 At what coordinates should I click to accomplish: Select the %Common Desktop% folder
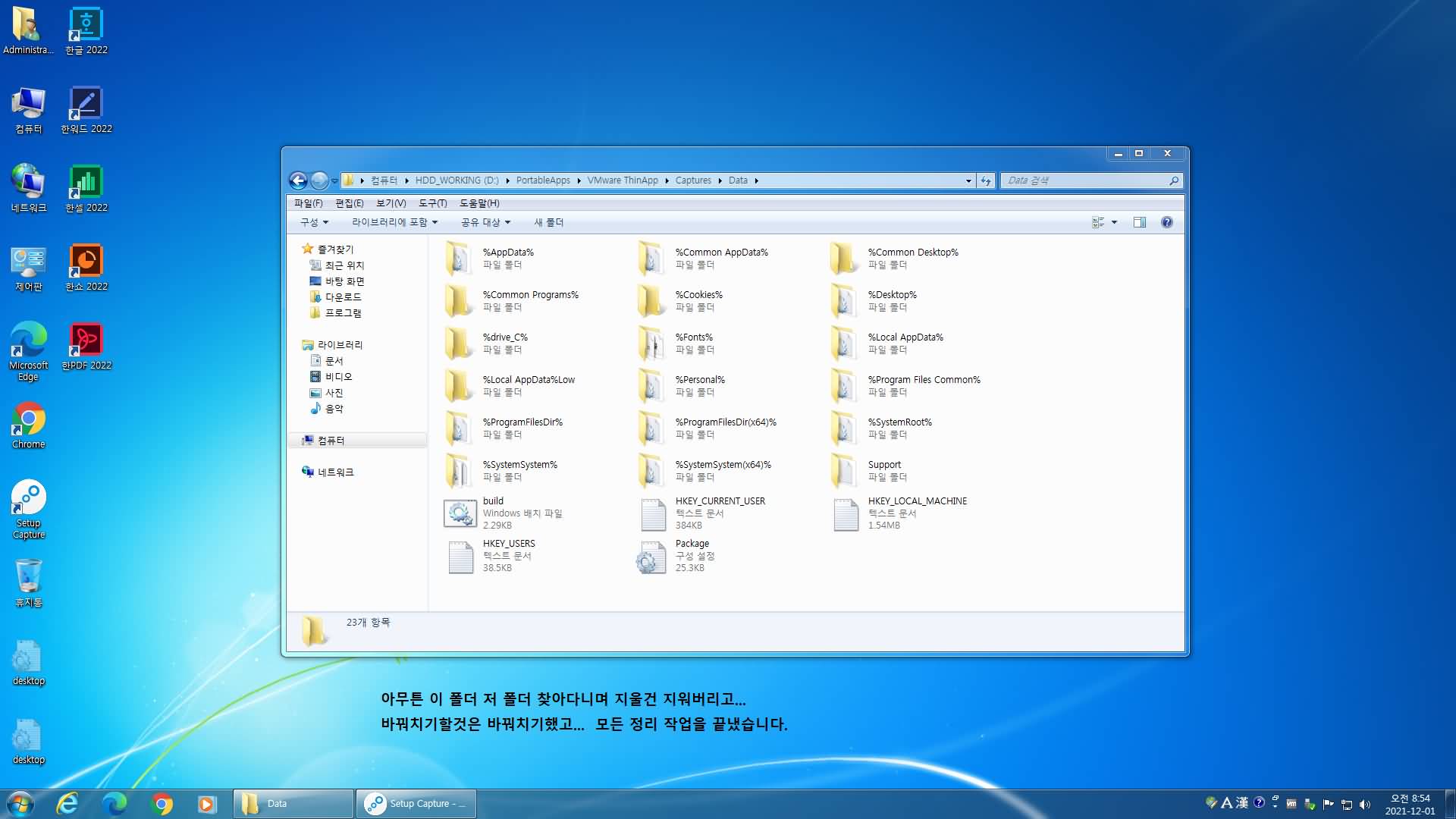(895, 259)
